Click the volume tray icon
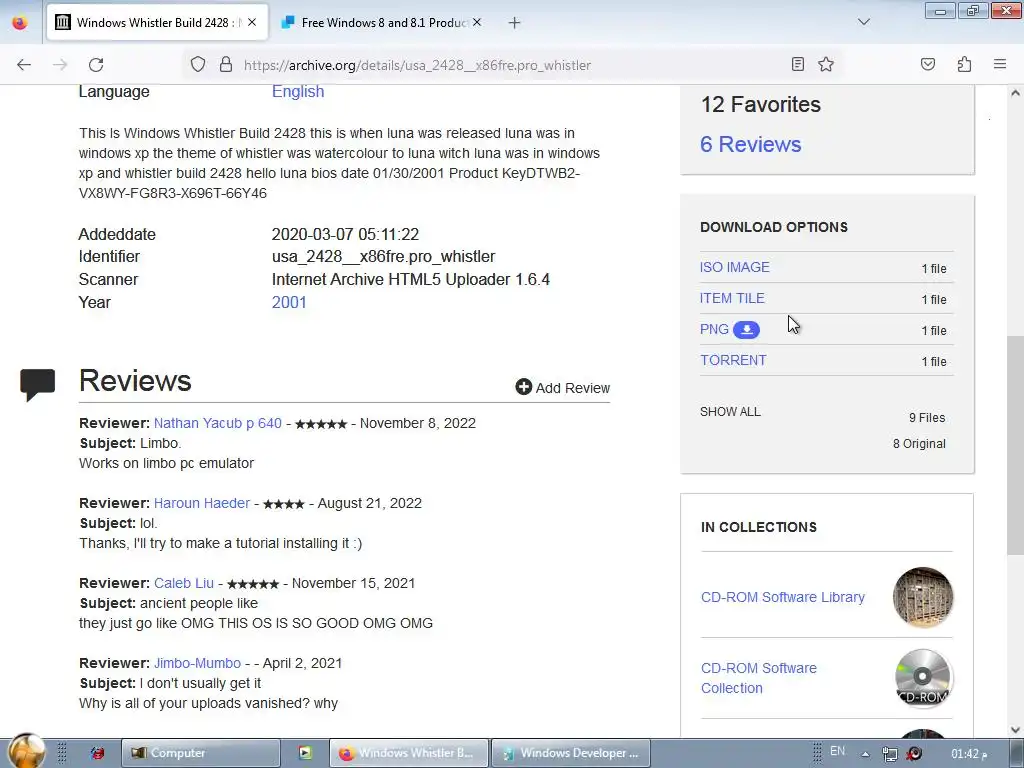This screenshot has width=1024, height=768. [x=914, y=754]
